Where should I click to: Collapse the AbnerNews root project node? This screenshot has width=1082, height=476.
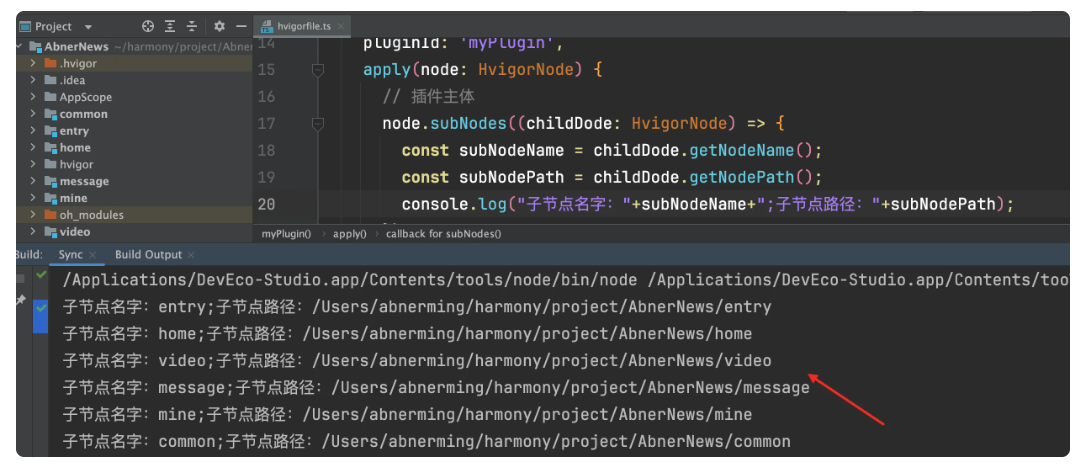pos(21,47)
